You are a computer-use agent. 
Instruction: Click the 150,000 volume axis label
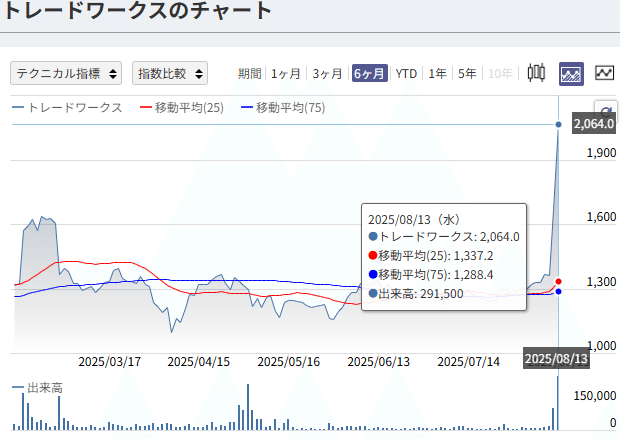[x=595, y=396]
